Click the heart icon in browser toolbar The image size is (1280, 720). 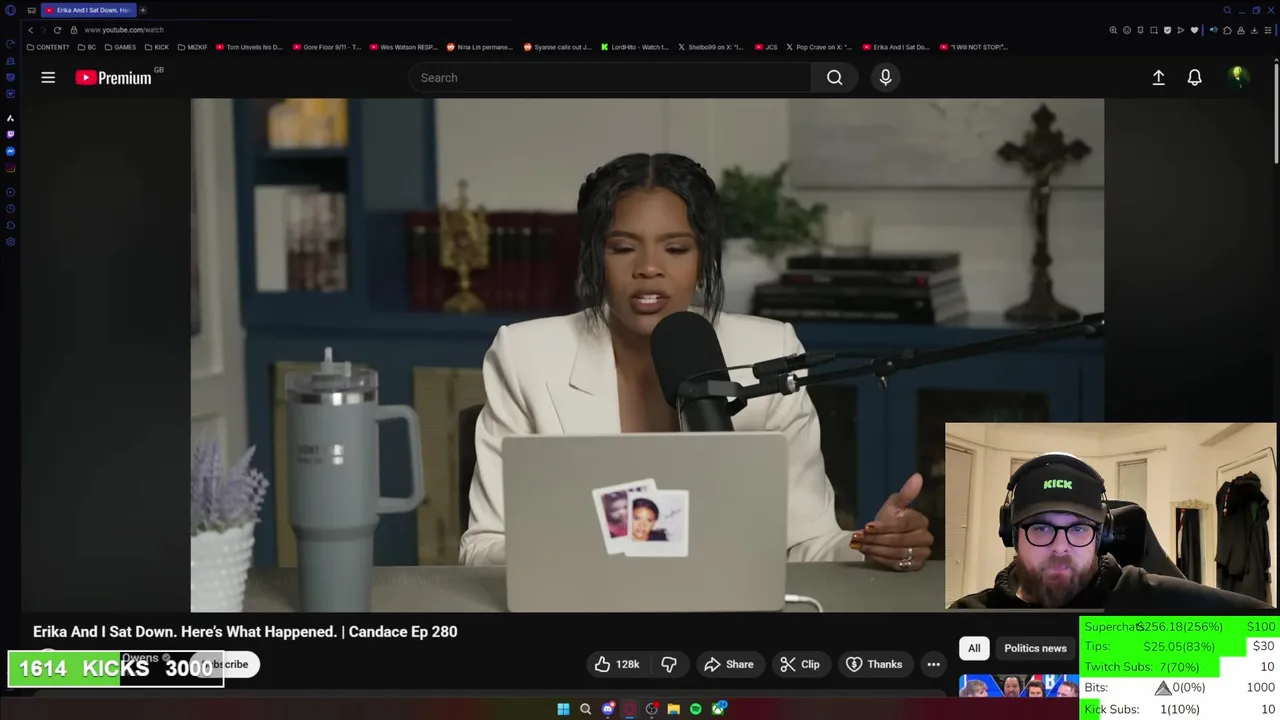1194,30
